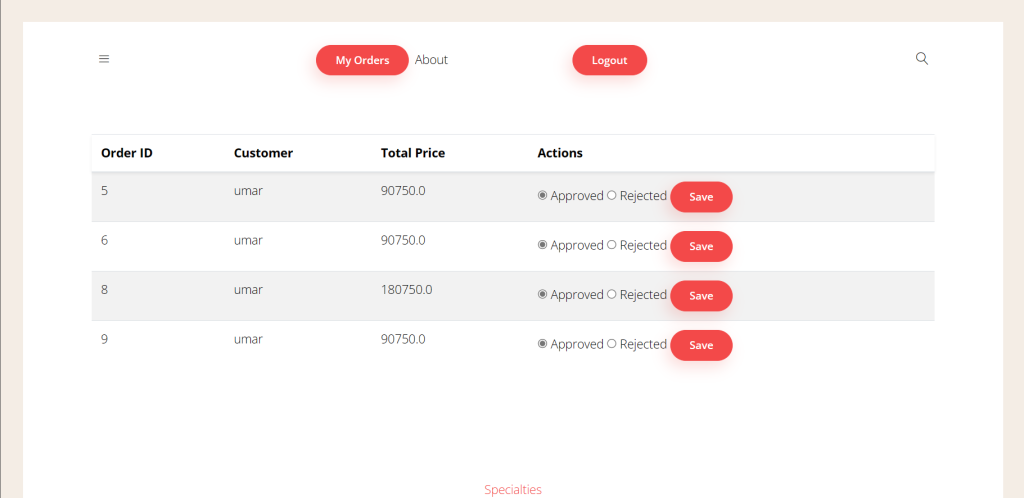Open My Orders page
1024x498 pixels.
pyautogui.click(x=362, y=60)
